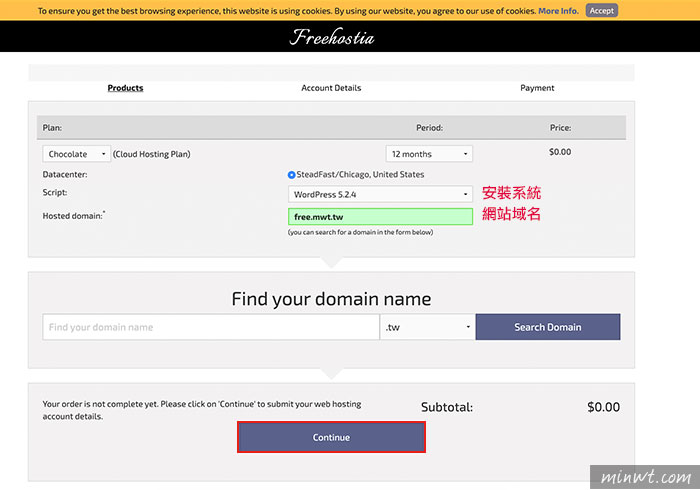This screenshot has height=490, width=700.
Task: Click the Subtotal label
Action: [x=446, y=407]
